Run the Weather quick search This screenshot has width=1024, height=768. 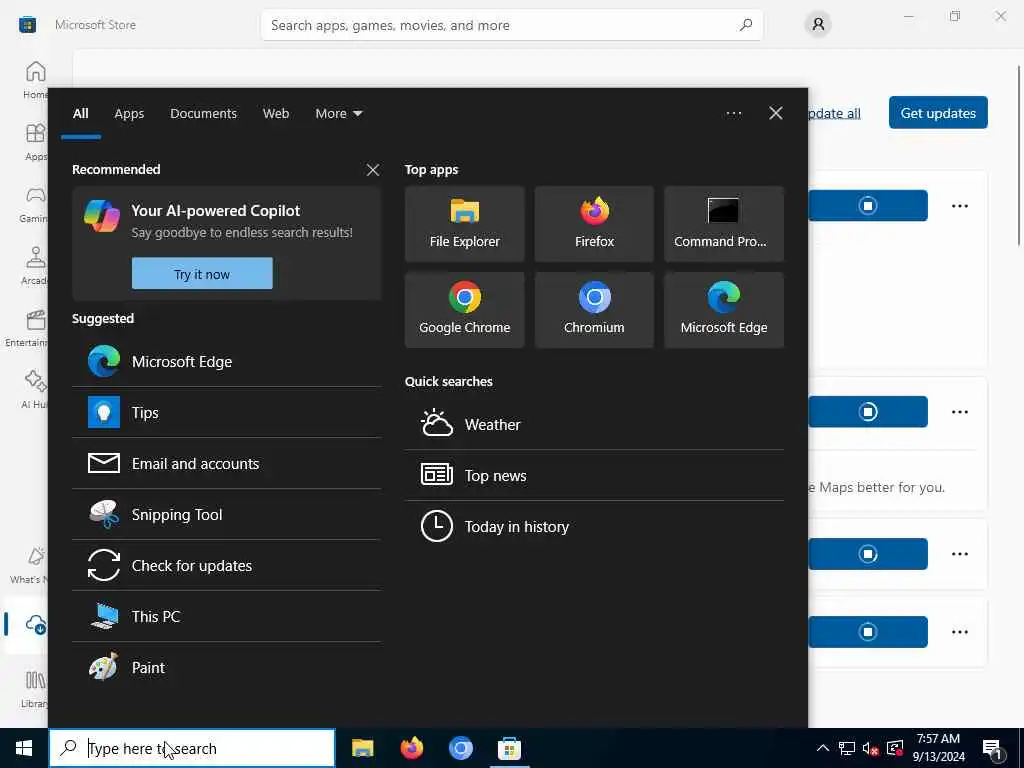(594, 424)
